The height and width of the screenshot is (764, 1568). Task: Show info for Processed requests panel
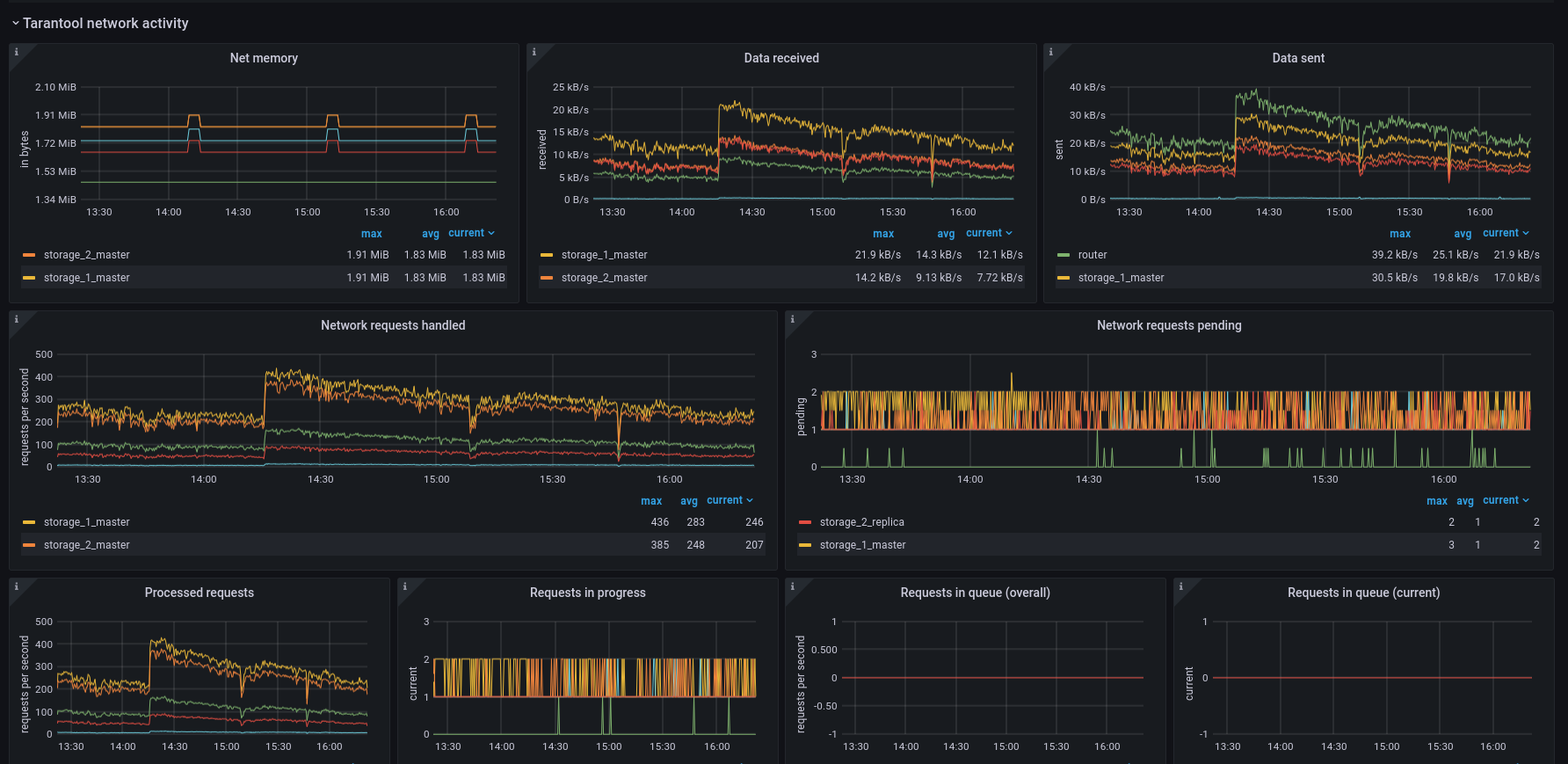click(x=17, y=586)
